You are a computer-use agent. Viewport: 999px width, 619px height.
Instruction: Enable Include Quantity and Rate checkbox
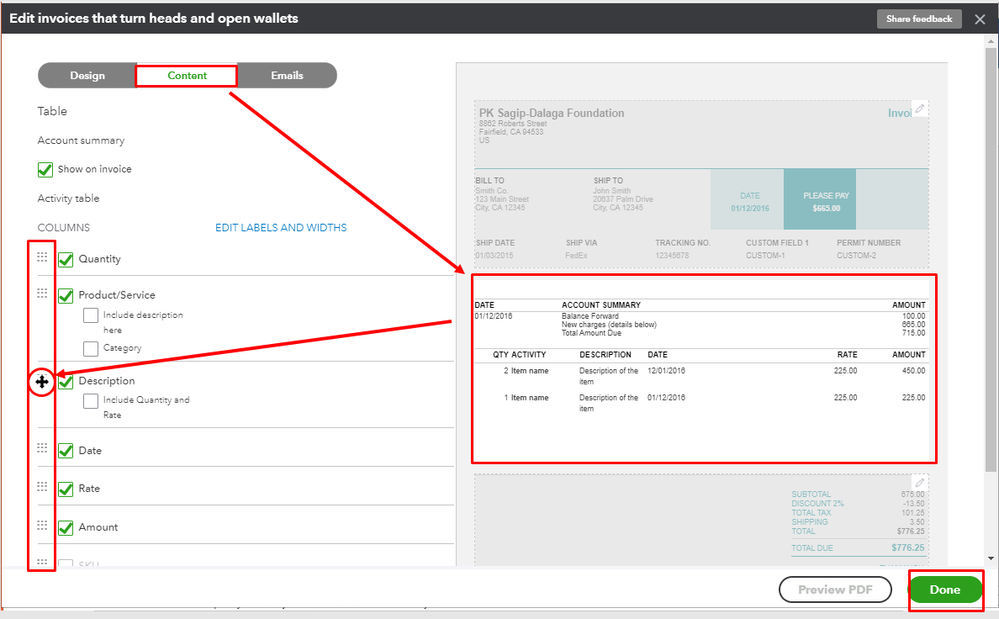(90, 401)
